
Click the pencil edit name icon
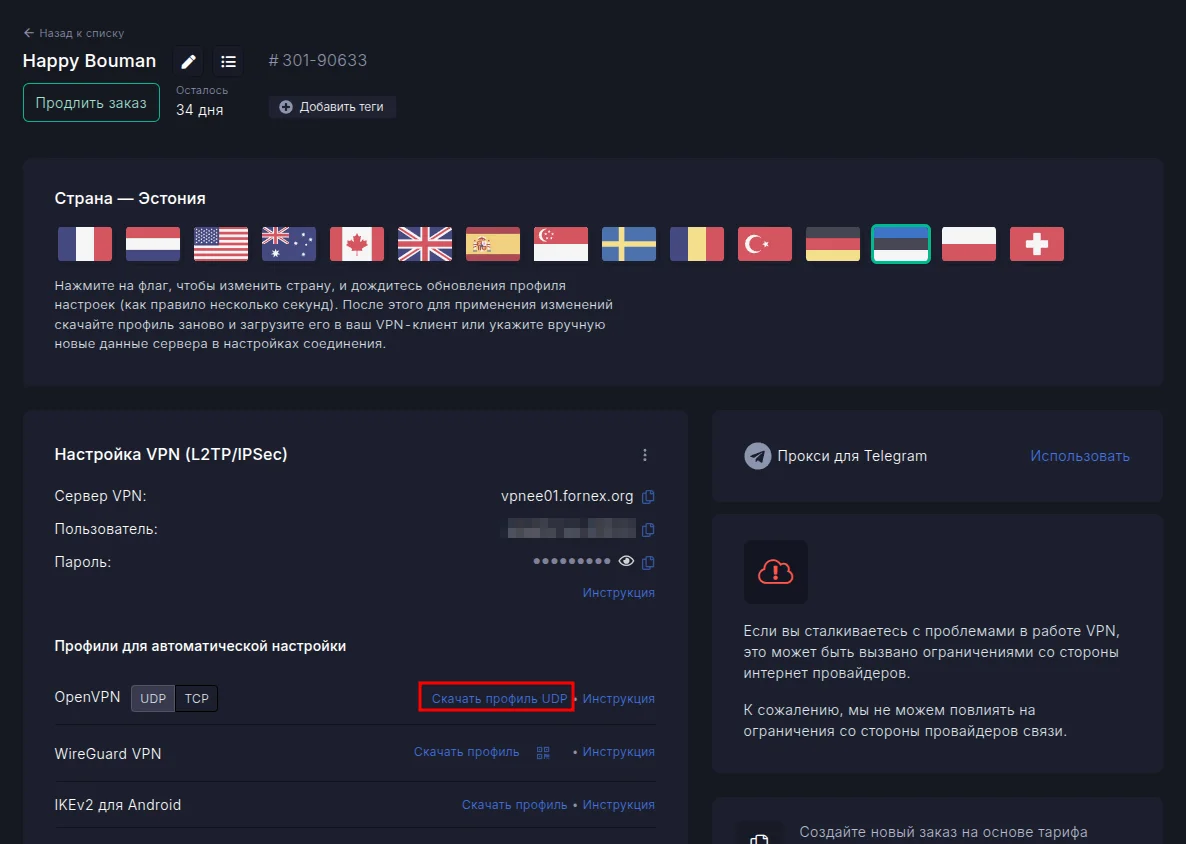click(188, 62)
